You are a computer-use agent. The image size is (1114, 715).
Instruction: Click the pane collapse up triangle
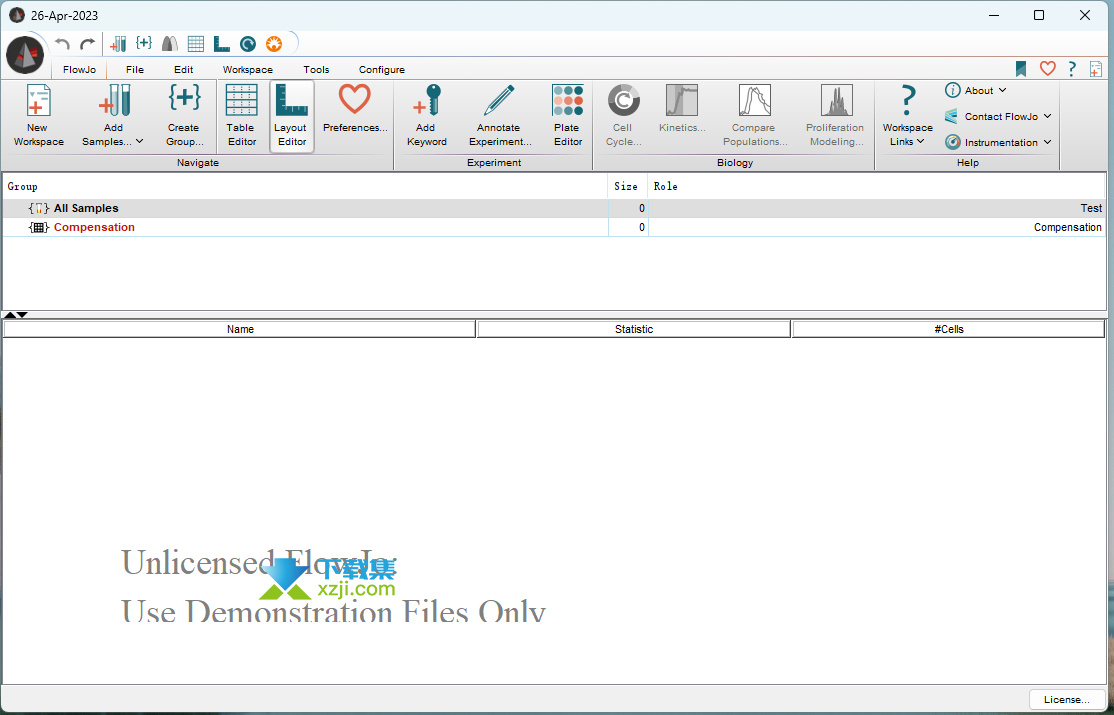coord(10,314)
